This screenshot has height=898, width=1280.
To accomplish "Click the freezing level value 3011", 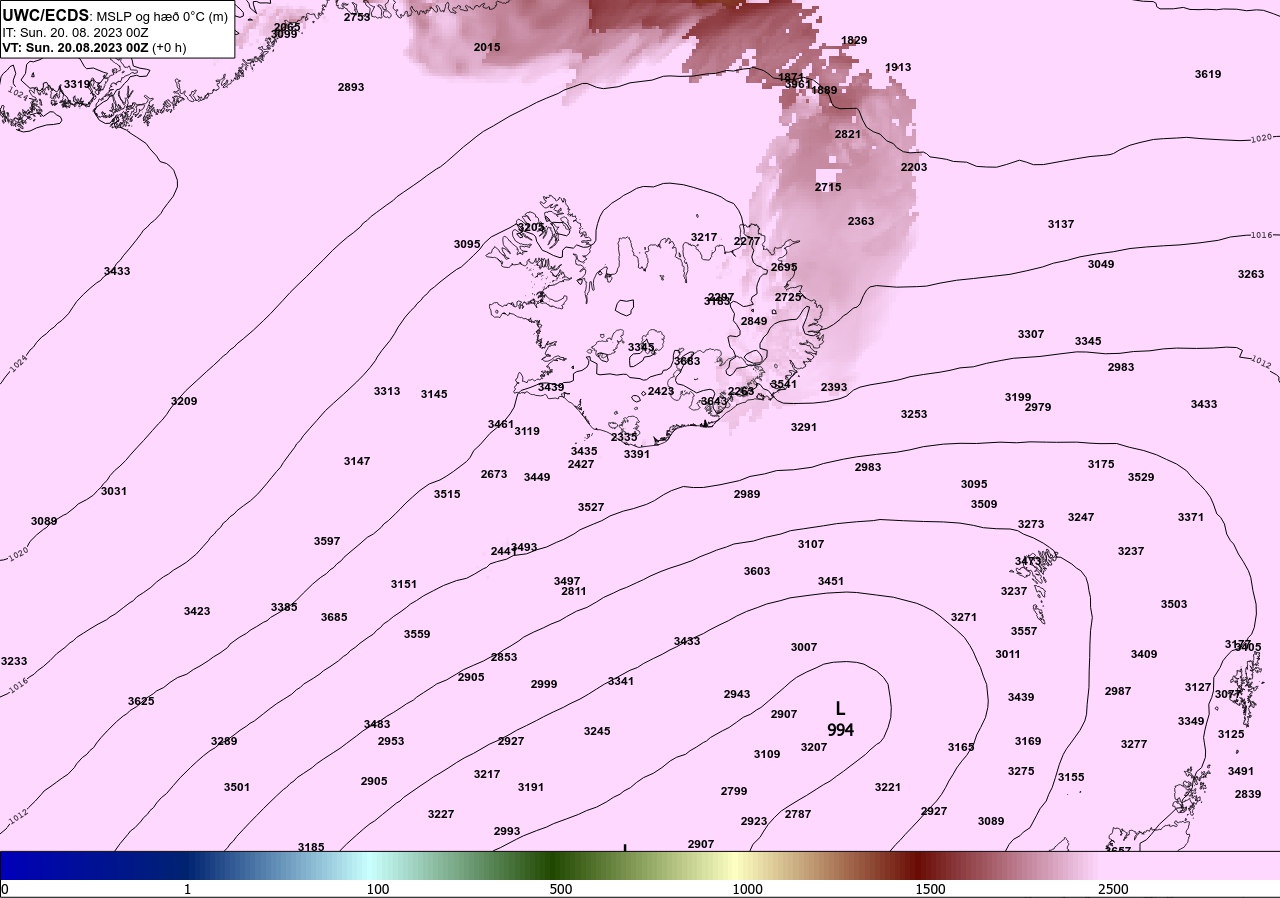I will pos(1008,654).
